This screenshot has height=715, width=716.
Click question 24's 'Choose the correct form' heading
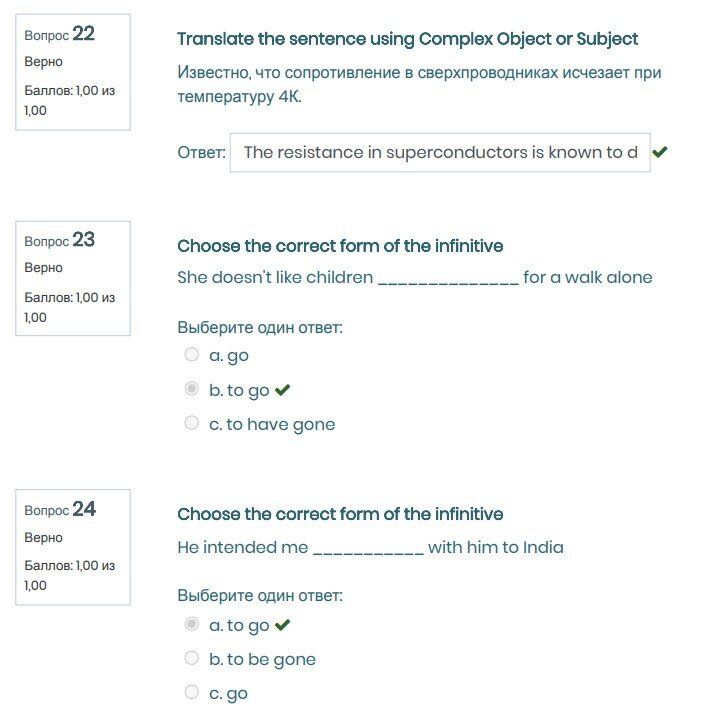pos(340,514)
